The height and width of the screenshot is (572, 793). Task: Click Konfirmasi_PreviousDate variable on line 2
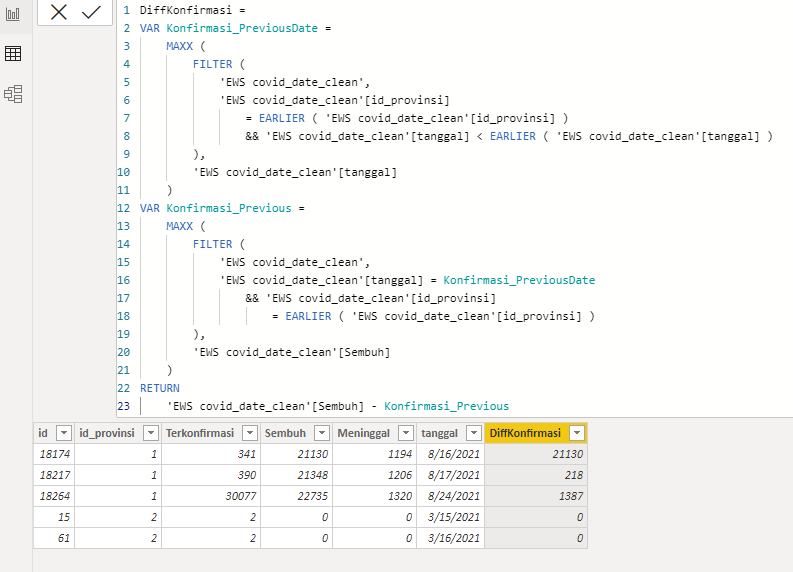pos(242,28)
